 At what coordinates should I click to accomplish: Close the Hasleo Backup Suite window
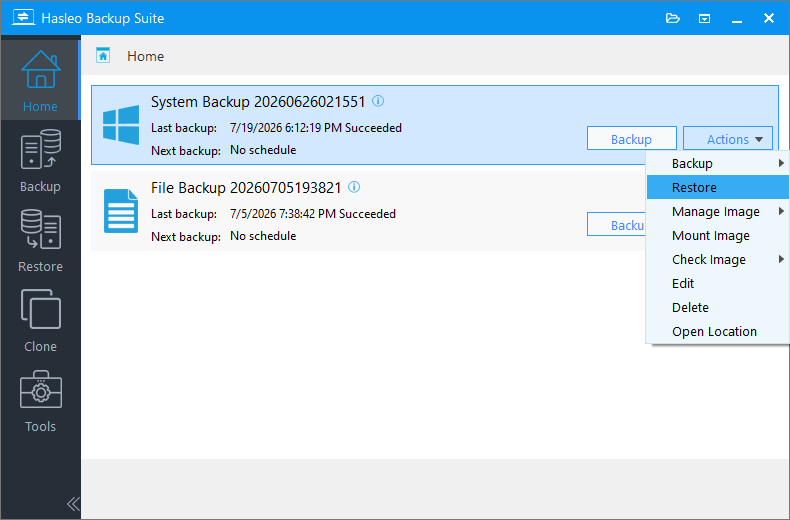(768, 18)
